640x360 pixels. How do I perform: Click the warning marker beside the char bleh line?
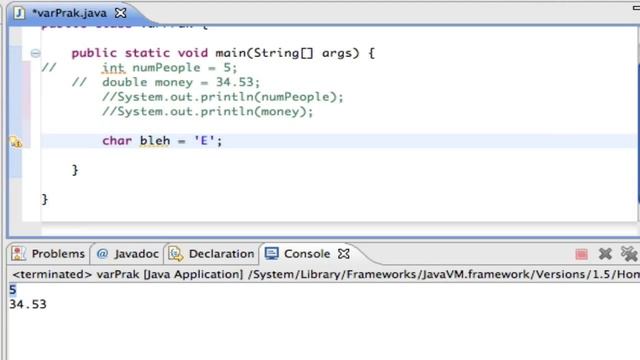coord(16,142)
